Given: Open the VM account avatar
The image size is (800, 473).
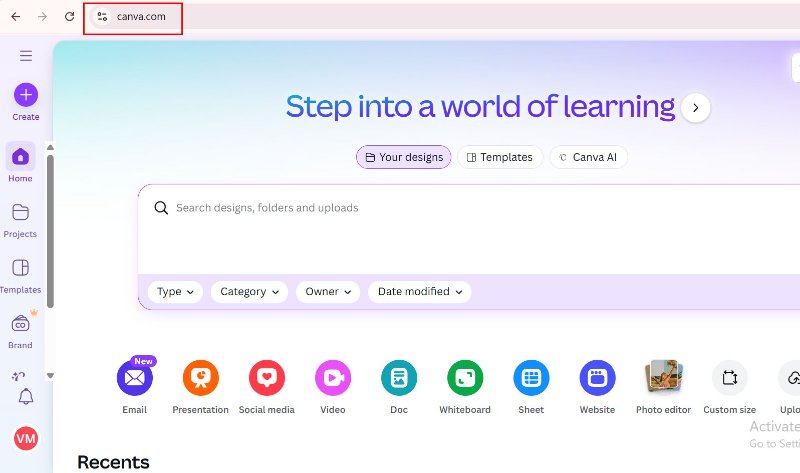Looking at the screenshot, I should 26,438.
